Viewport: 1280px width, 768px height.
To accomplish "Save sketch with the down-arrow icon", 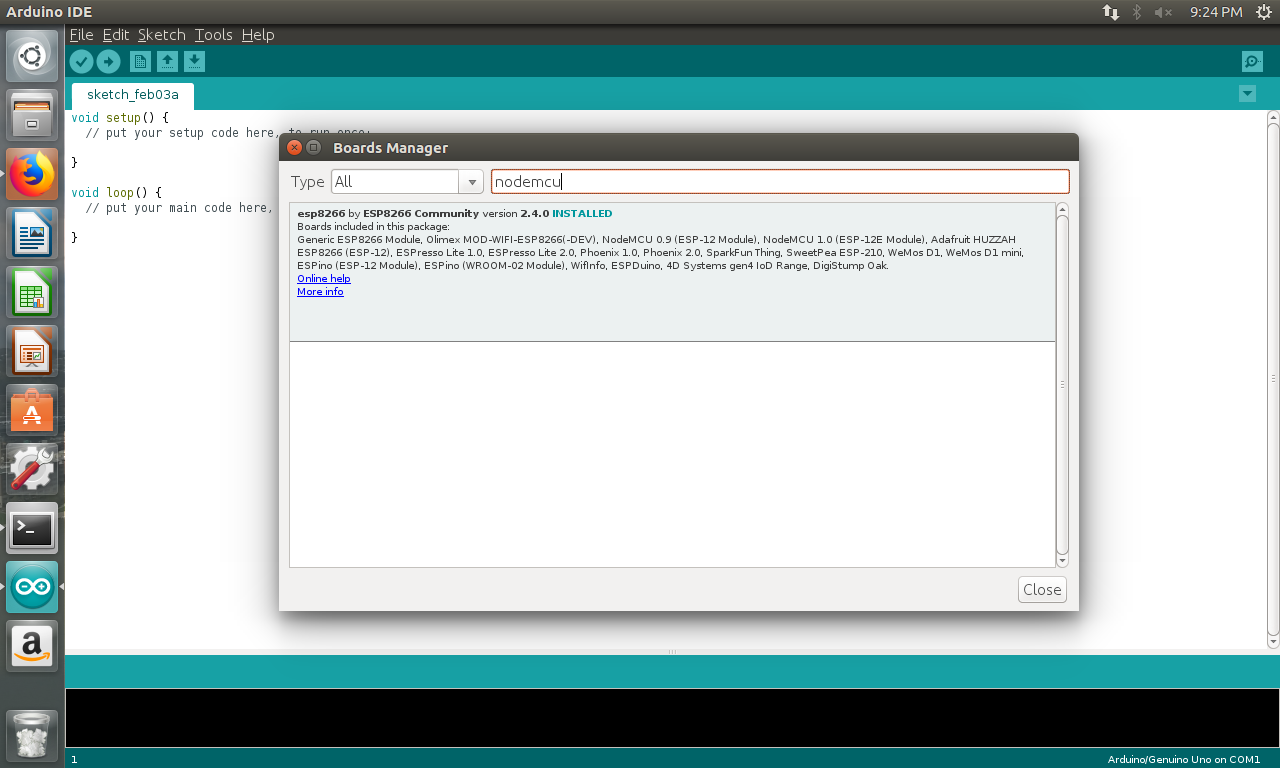I will [x=195, y=62].
